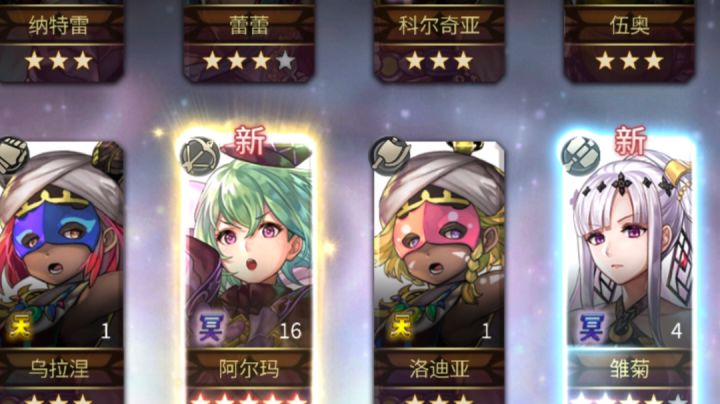720x404 pixels.
Task: Tap the purple 冥 badge on 雏菊
Action: click(591, 327)
